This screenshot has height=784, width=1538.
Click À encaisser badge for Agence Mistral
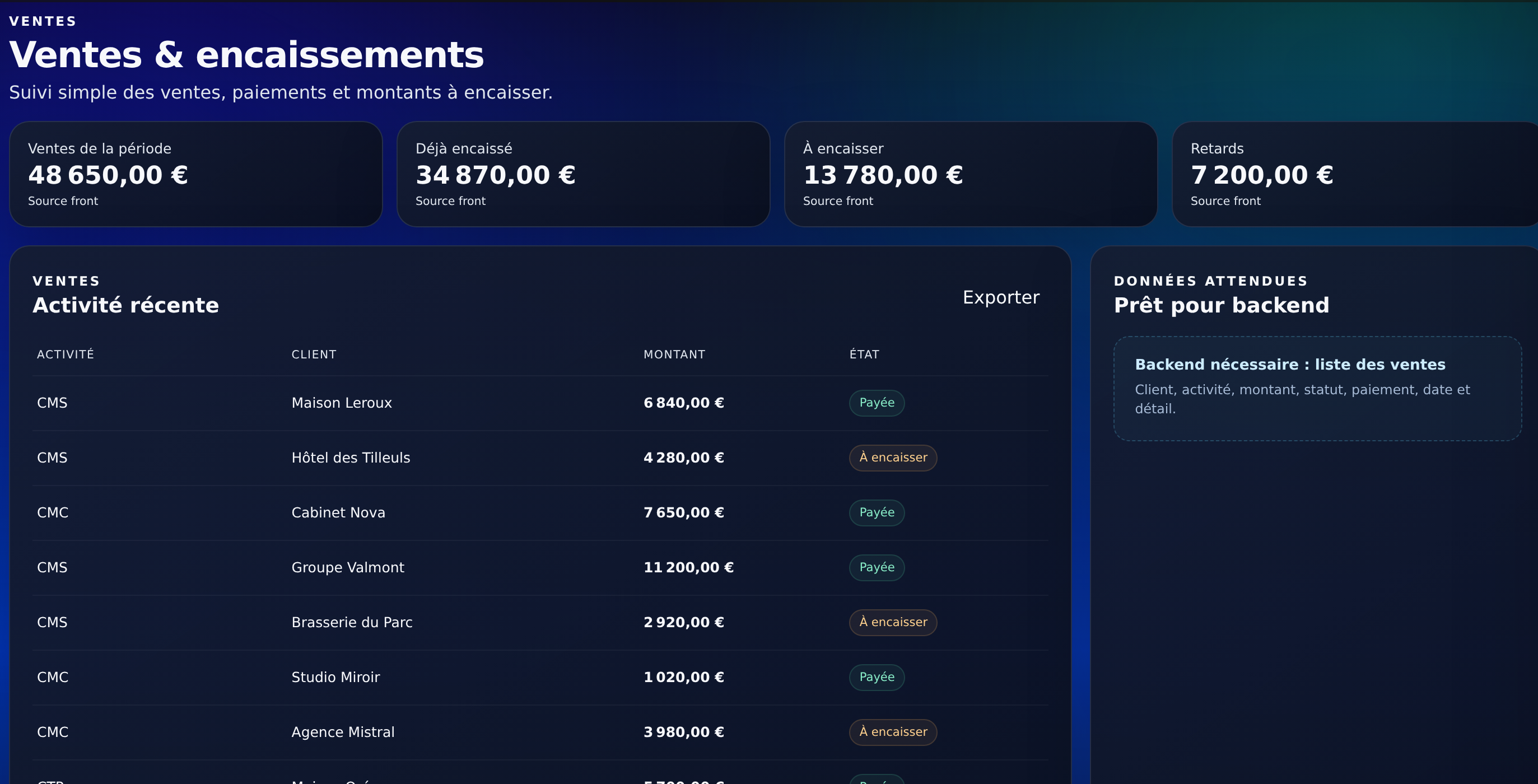pos(893,732)
